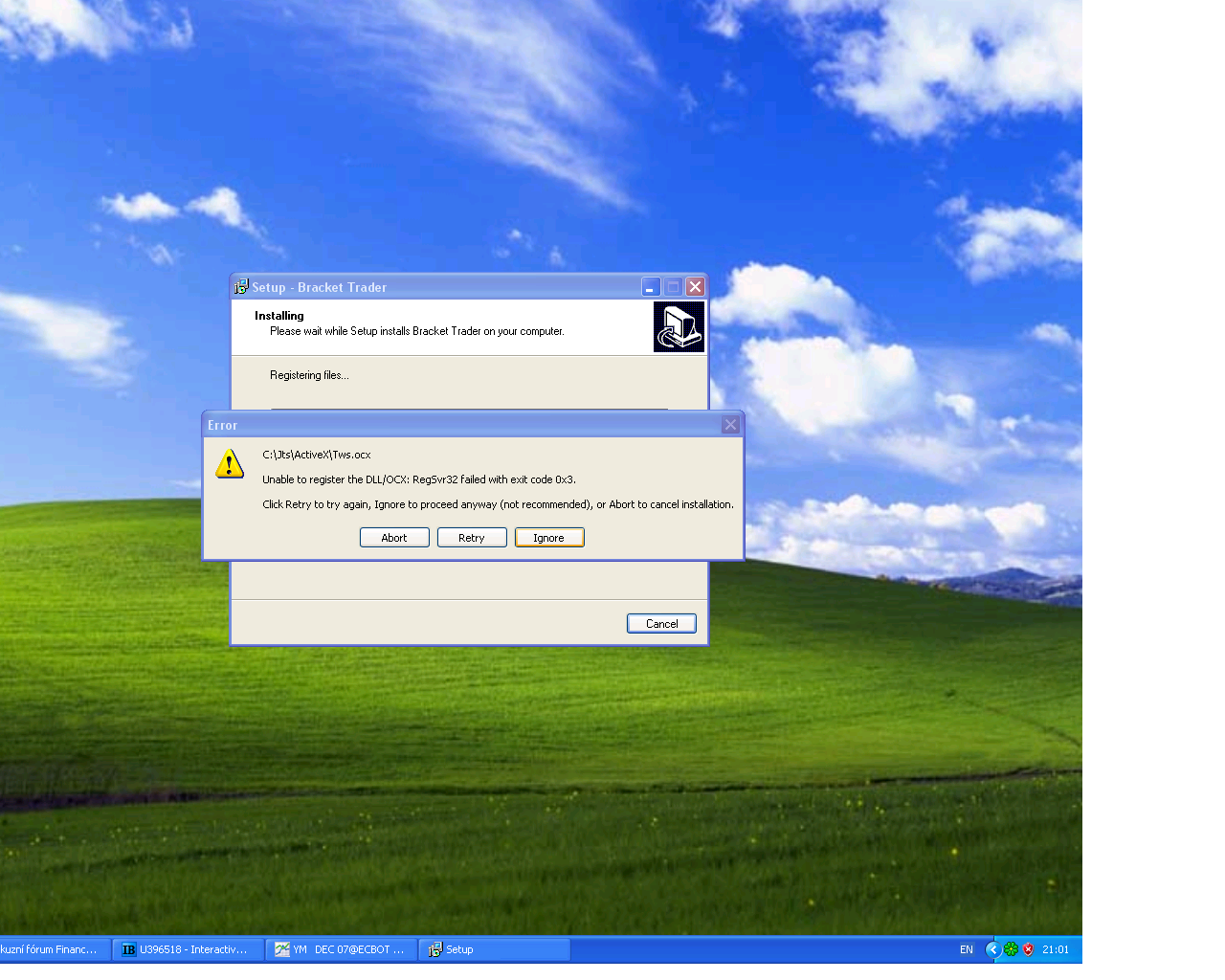Switch to the Setup taskbar window
The image size is (1225, 980).
tap(495, 949)
